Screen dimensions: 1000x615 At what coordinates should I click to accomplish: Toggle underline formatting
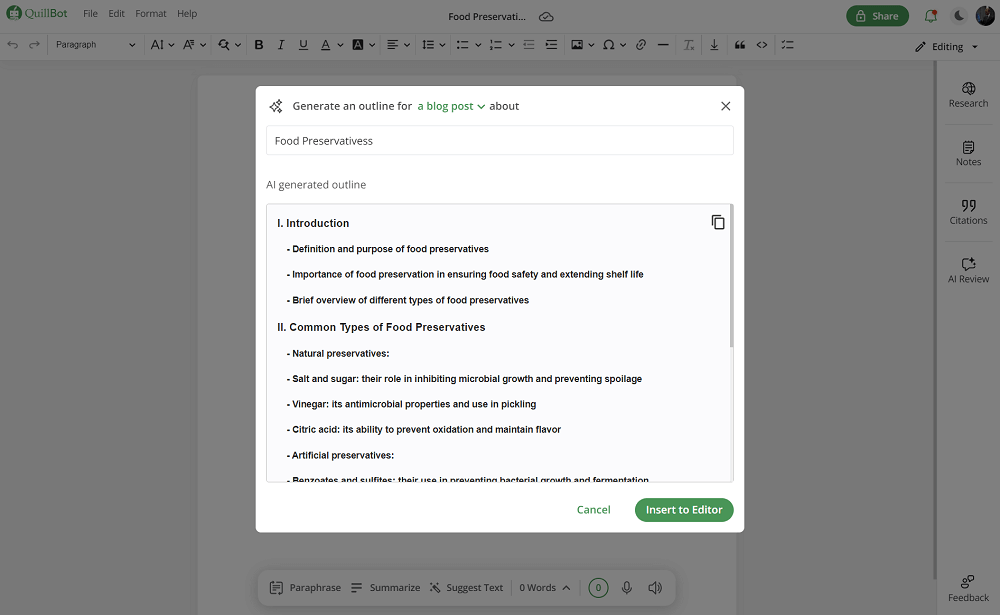303,45
